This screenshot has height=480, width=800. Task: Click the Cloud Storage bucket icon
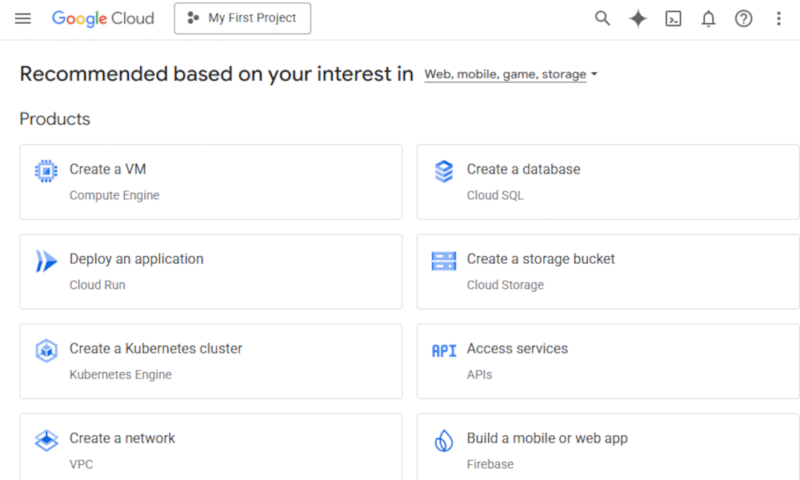tap(444, 261)
